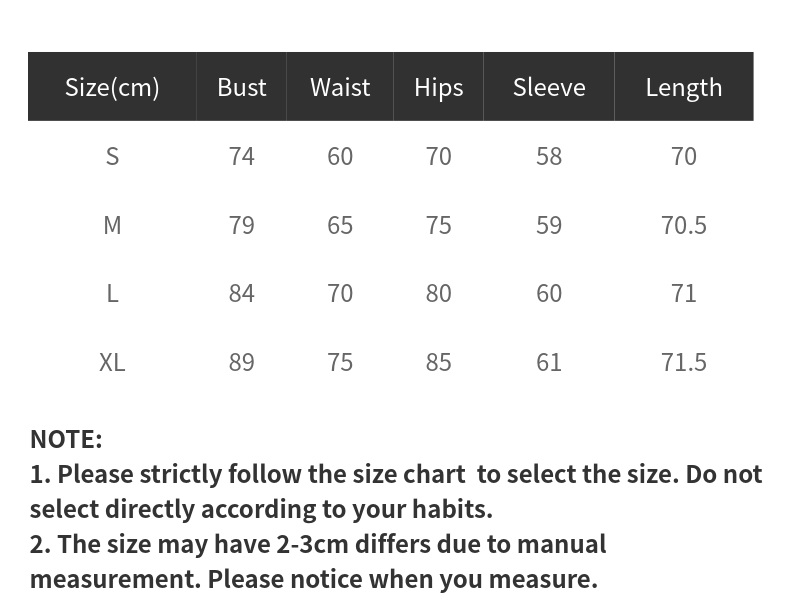The height and width of the screenshot is (605, 790).
Task: Select the note about 2-3cm manual measurement
Action: [318, 562]
